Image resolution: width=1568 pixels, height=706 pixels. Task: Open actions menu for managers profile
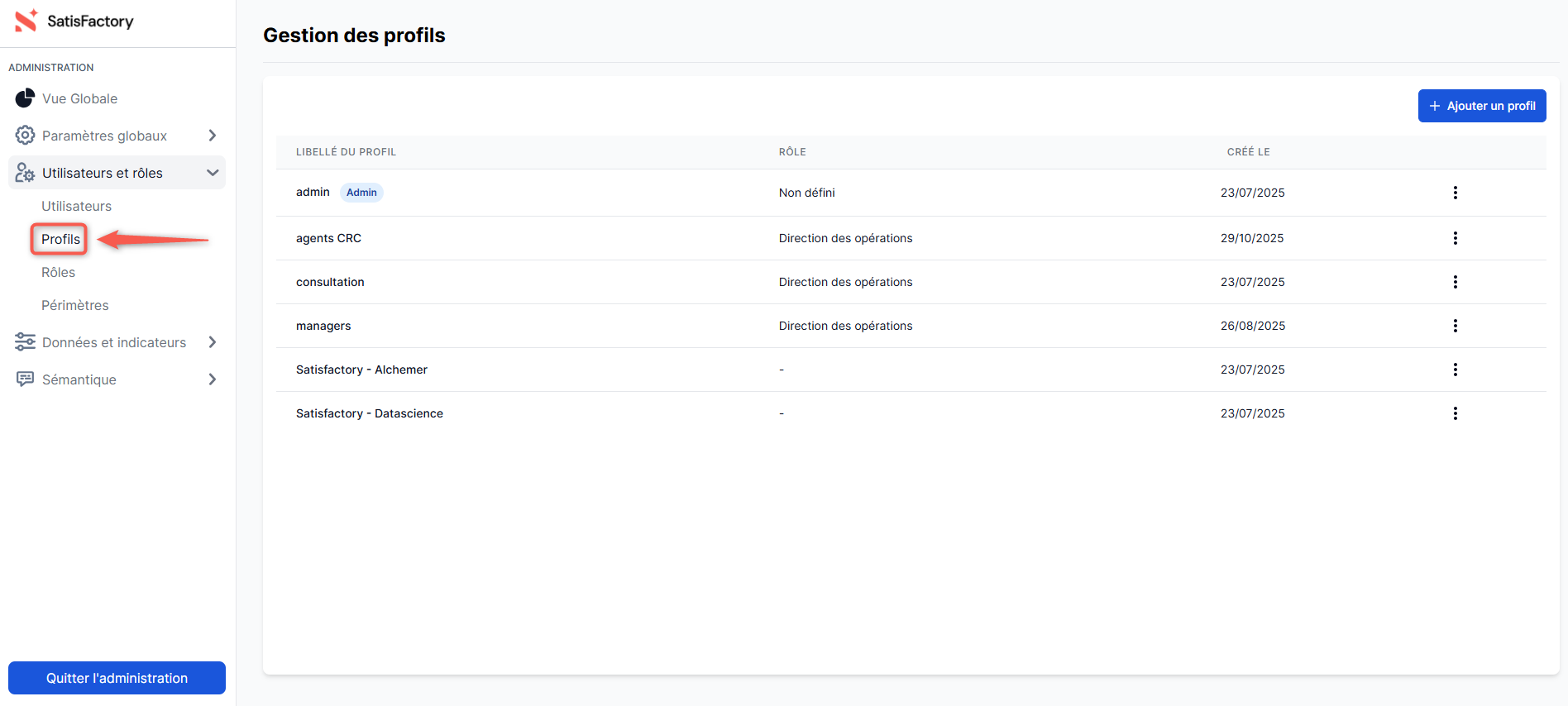click(x=1455, y=326)
